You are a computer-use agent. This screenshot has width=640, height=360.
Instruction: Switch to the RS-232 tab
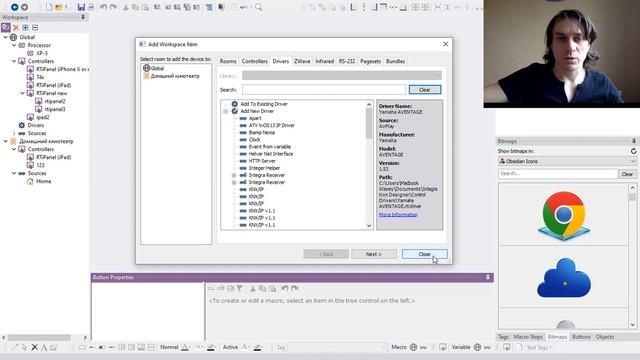347,61
